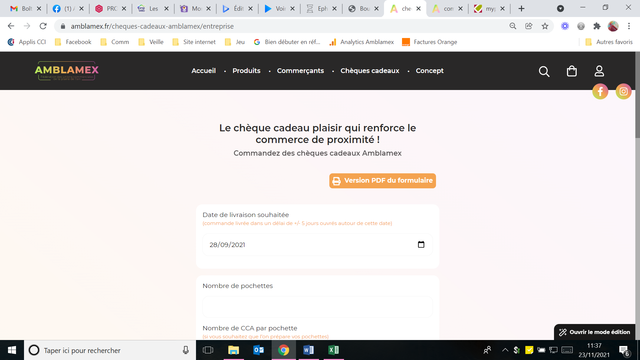
Task: Click the delivery date field 28/09/2021
Action: [317, 244]
